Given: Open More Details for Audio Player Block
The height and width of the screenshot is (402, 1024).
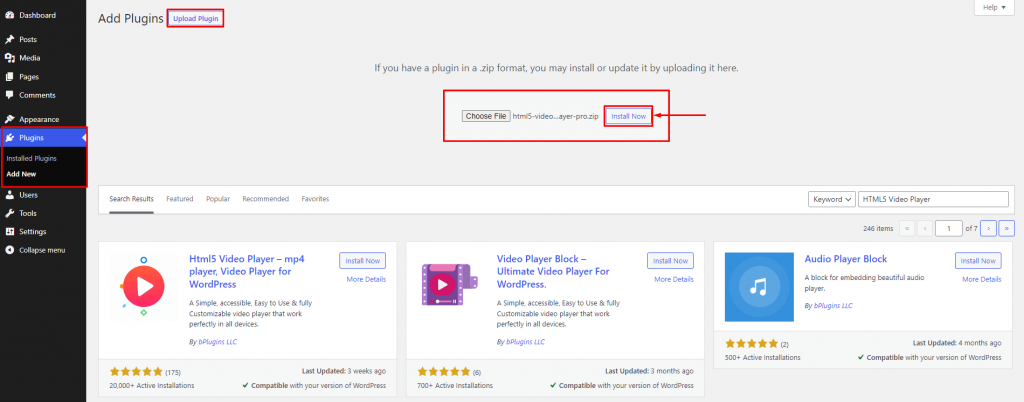Looking at the screenshot, I should click(x=982, y=279).
